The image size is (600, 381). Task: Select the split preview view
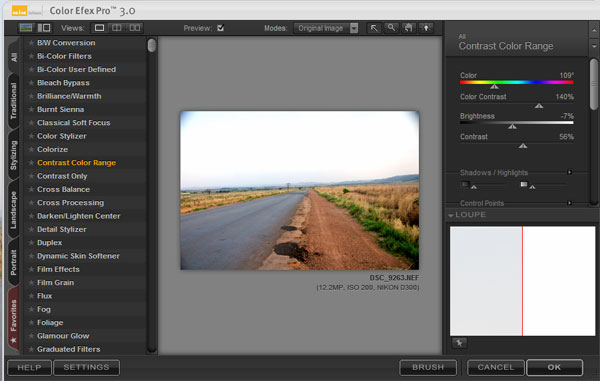(116, 28)
